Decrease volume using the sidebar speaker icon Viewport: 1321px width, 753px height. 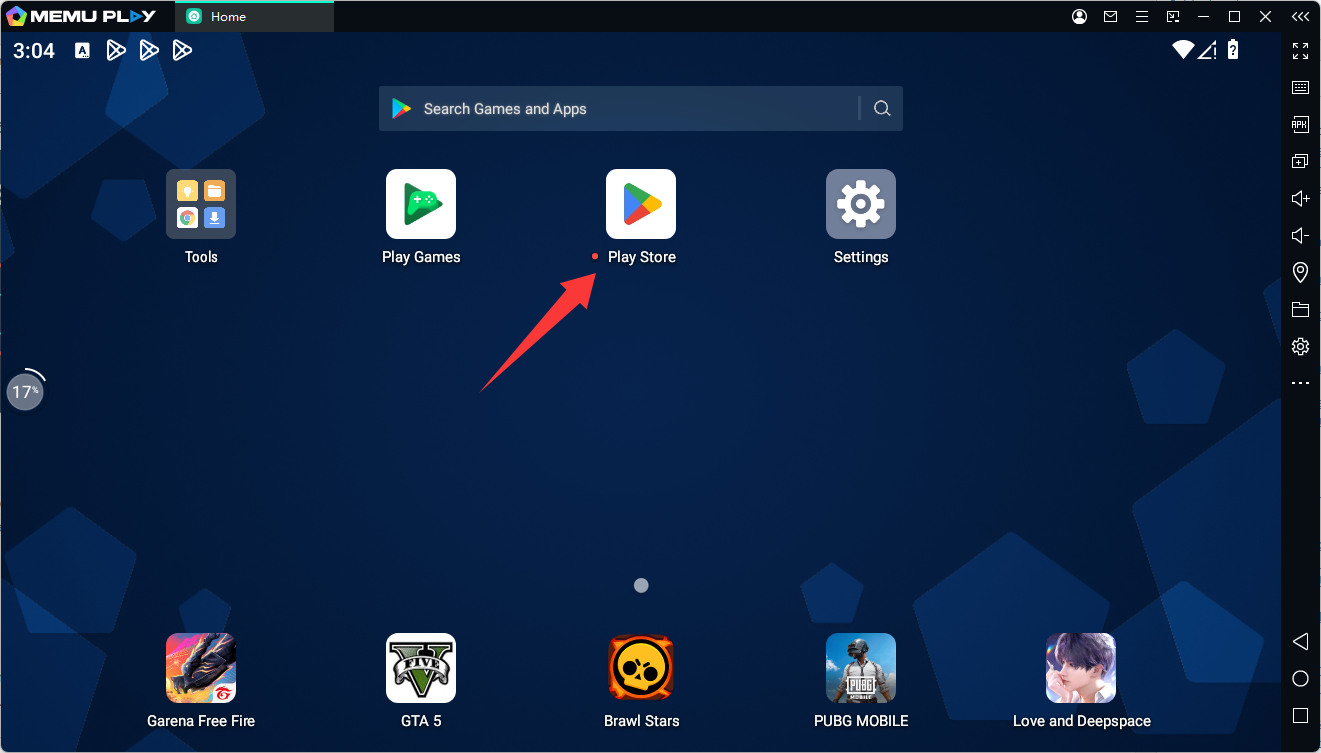1300,235
